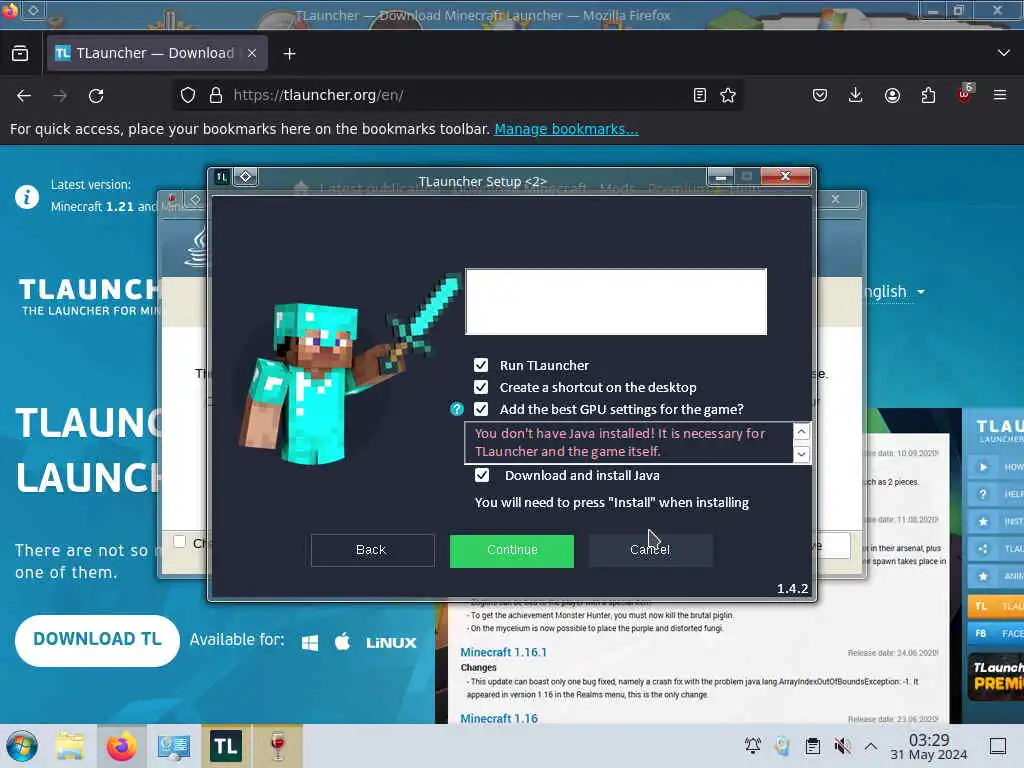Open Minecraft 1.16.1 changelog link
Screen dimensions: 1024x768
point(504,652)
